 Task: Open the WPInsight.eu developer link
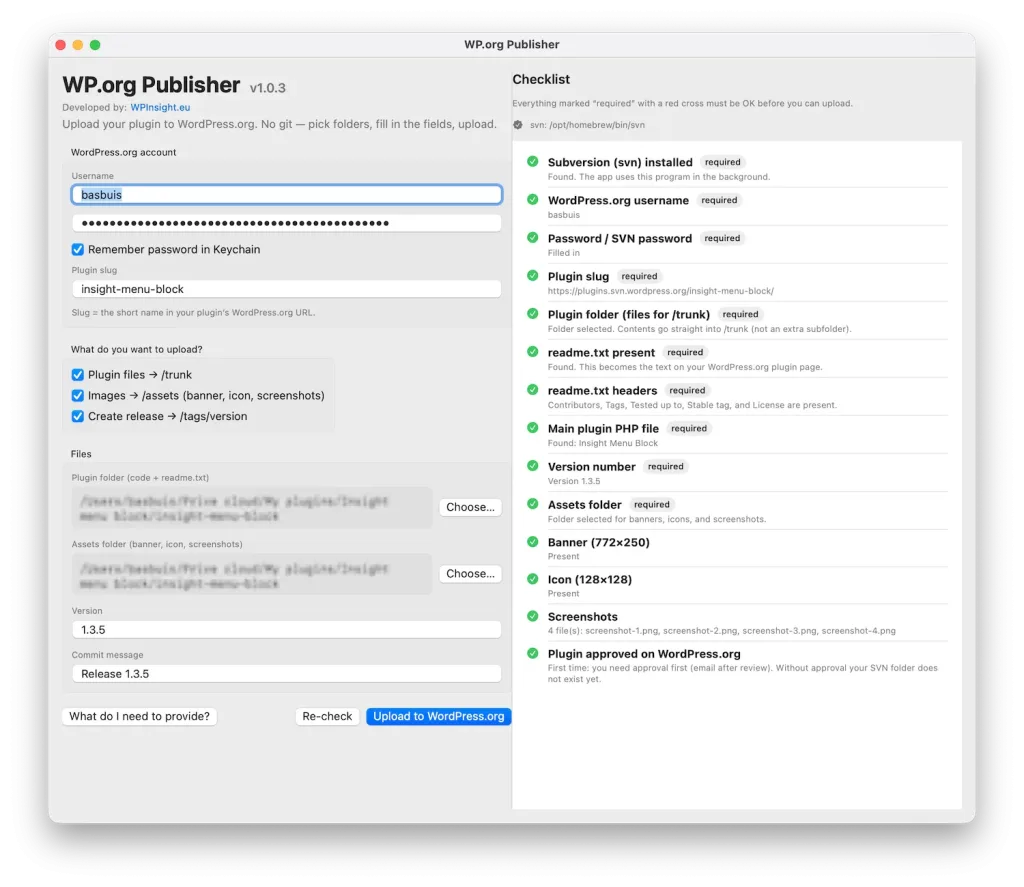[160, 107]
